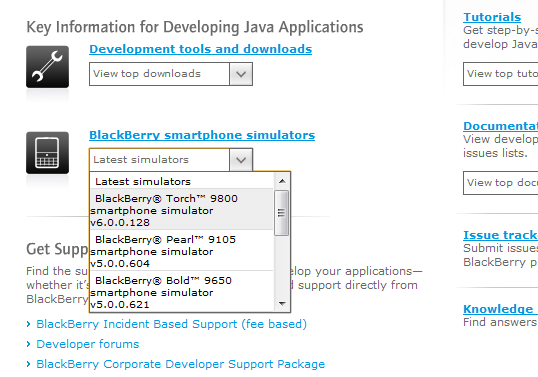Open the Documentation link in sidebar
Viewport: 538px width, 377px height.
500,126
